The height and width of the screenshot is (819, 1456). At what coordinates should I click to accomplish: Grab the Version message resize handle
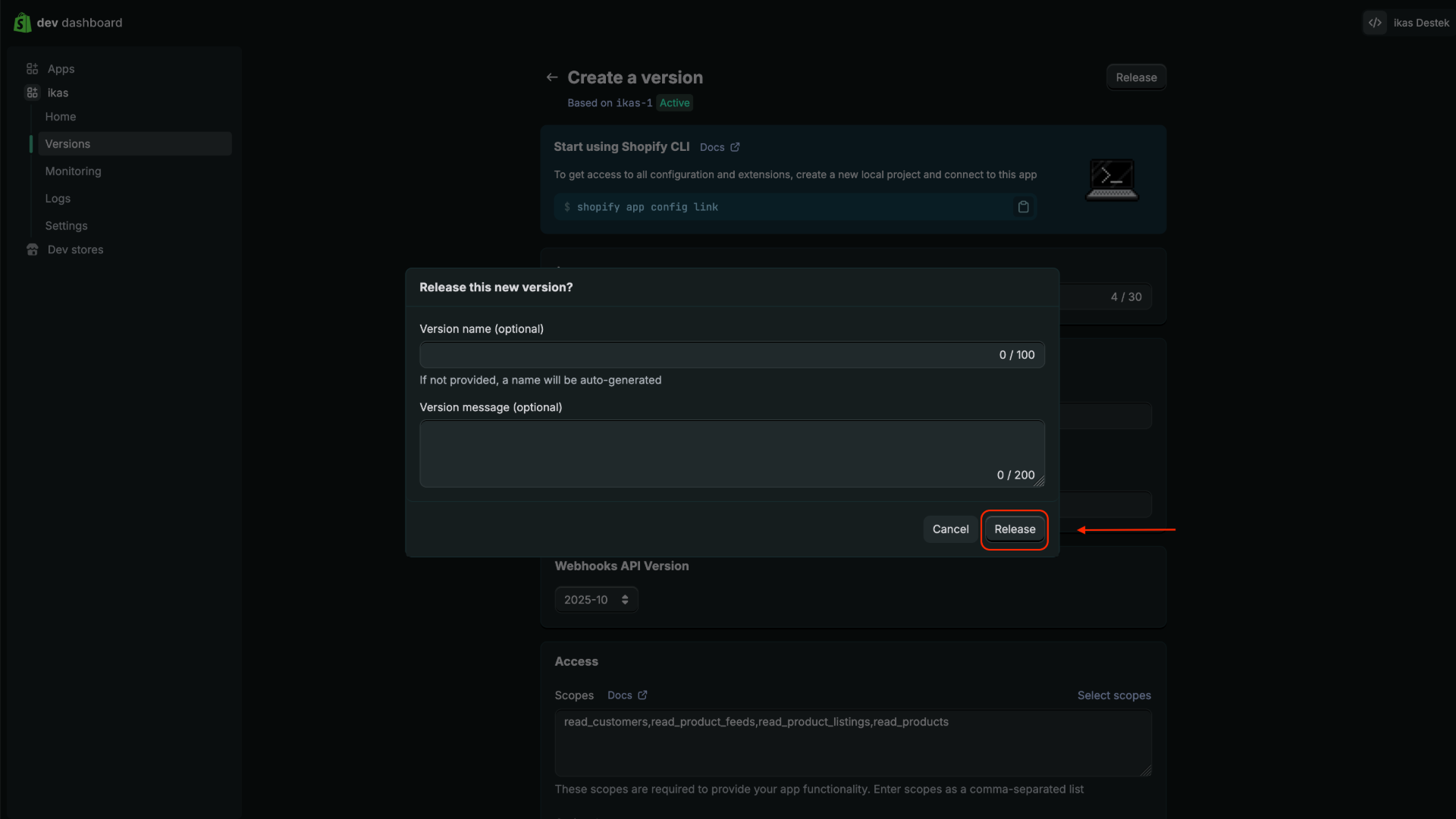[x=1039, y=481]
